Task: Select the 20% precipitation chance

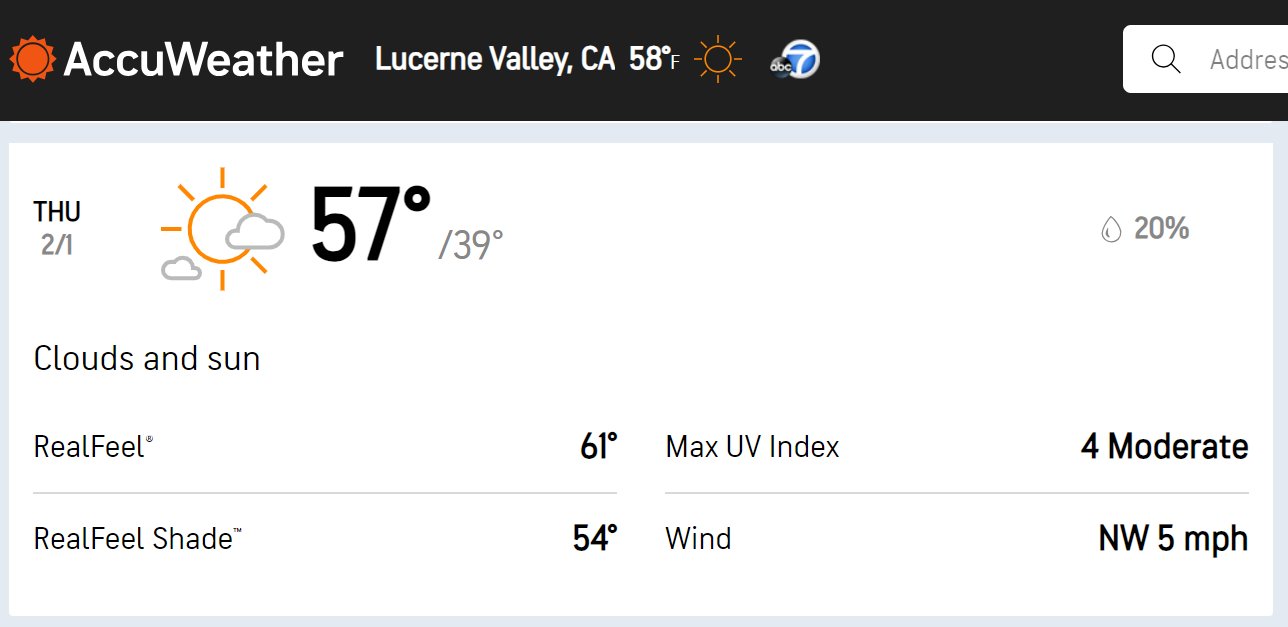Action: pyautogui.click(x=1161, y=229)
